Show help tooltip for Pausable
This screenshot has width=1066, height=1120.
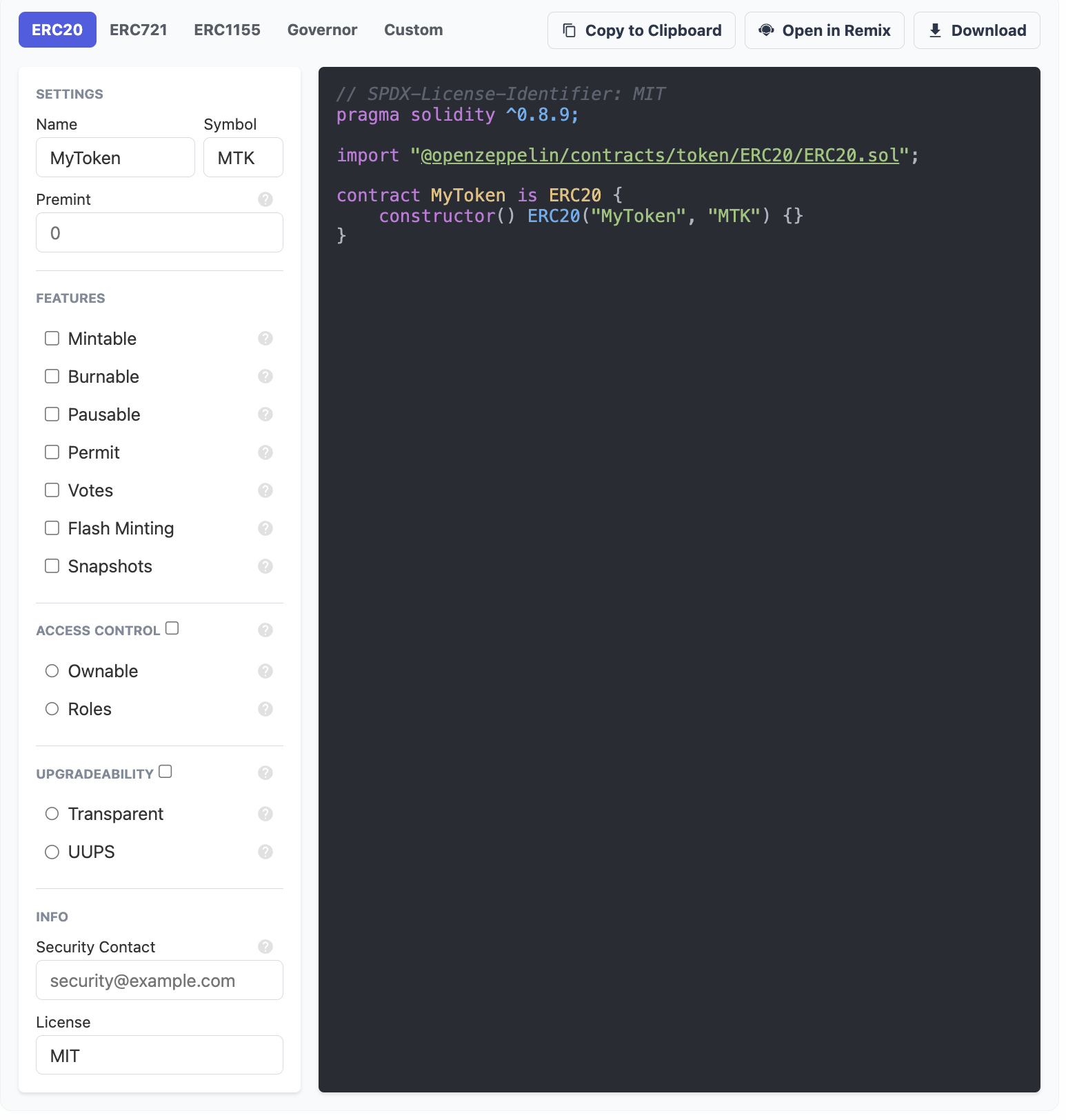click(265, 414)
